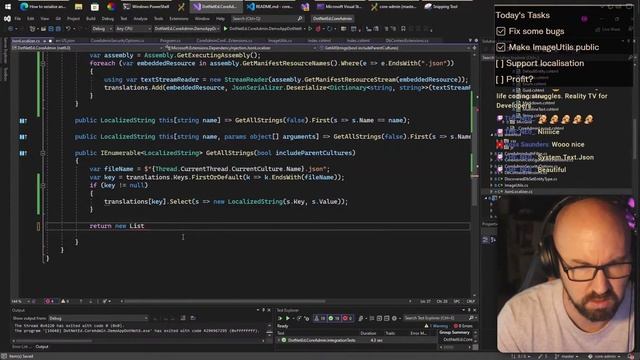Toggle the failed tests filter
This screenshot has height=360, width=640.
(347, 318)
